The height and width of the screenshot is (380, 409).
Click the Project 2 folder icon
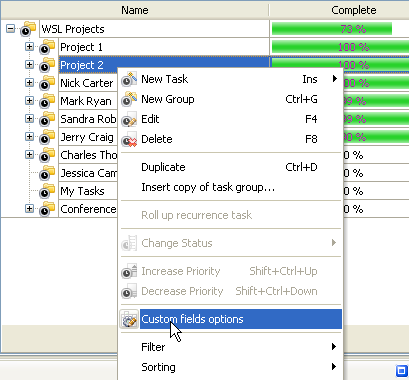(47, 65)
